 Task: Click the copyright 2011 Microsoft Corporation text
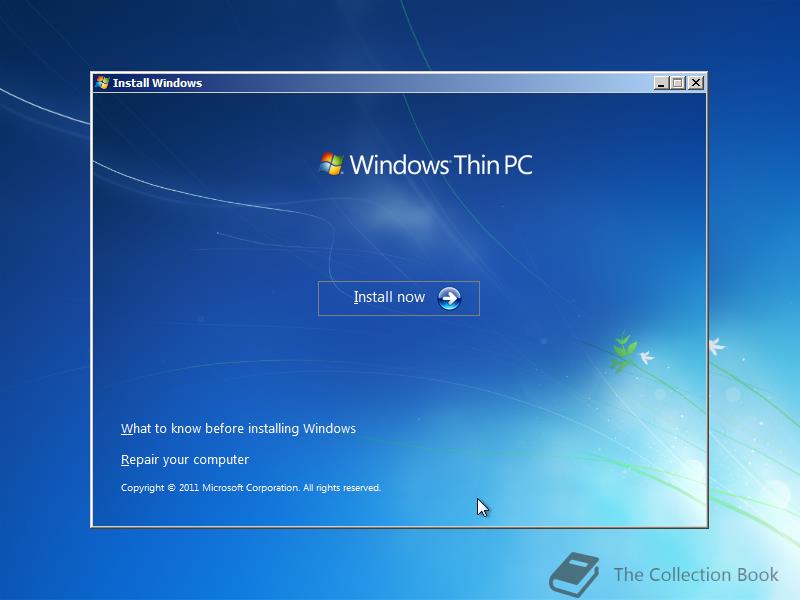click(x=251, y=488)
